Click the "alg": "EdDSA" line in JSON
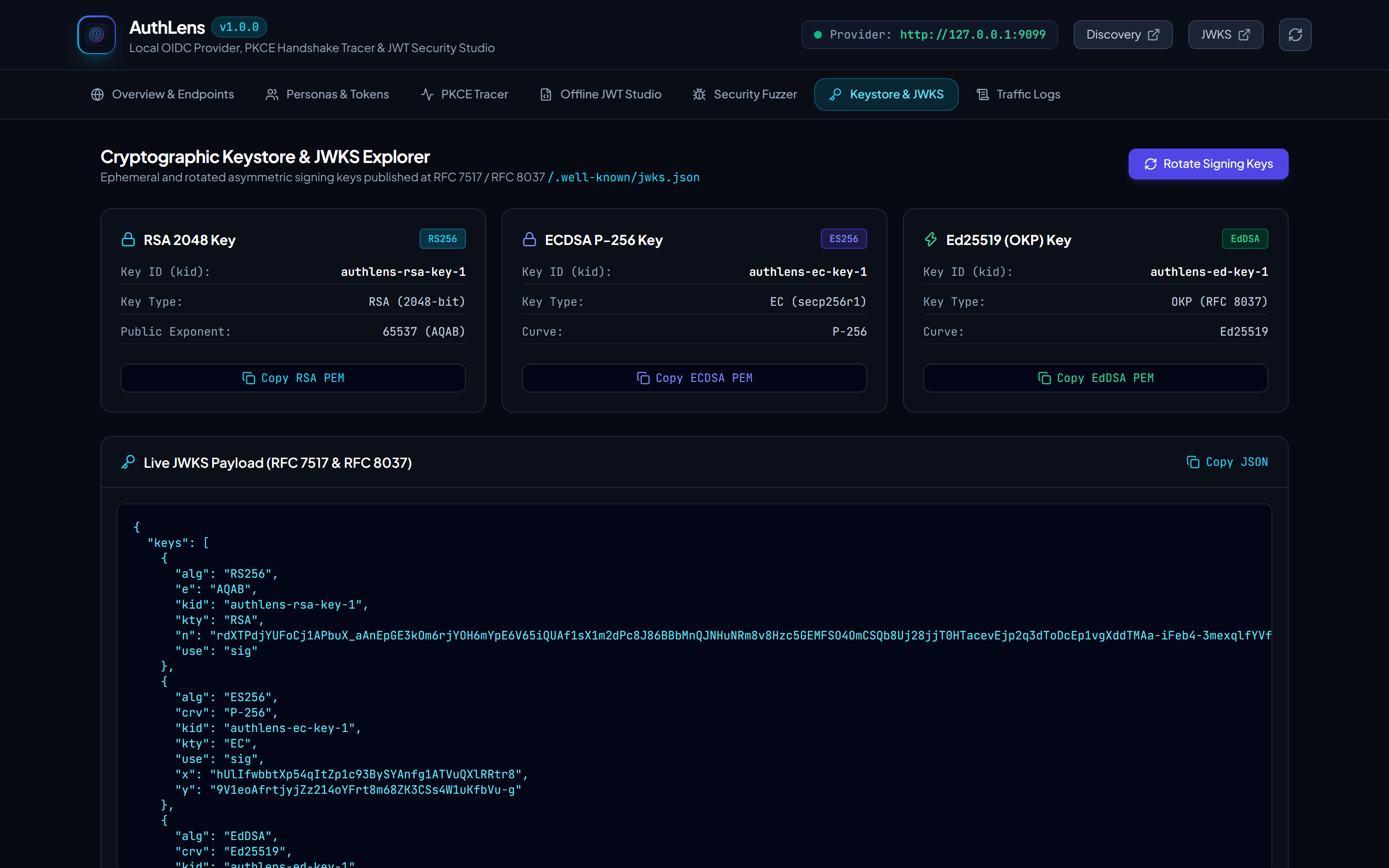Viewport: 1389px width, 868px height. (226, 836)
